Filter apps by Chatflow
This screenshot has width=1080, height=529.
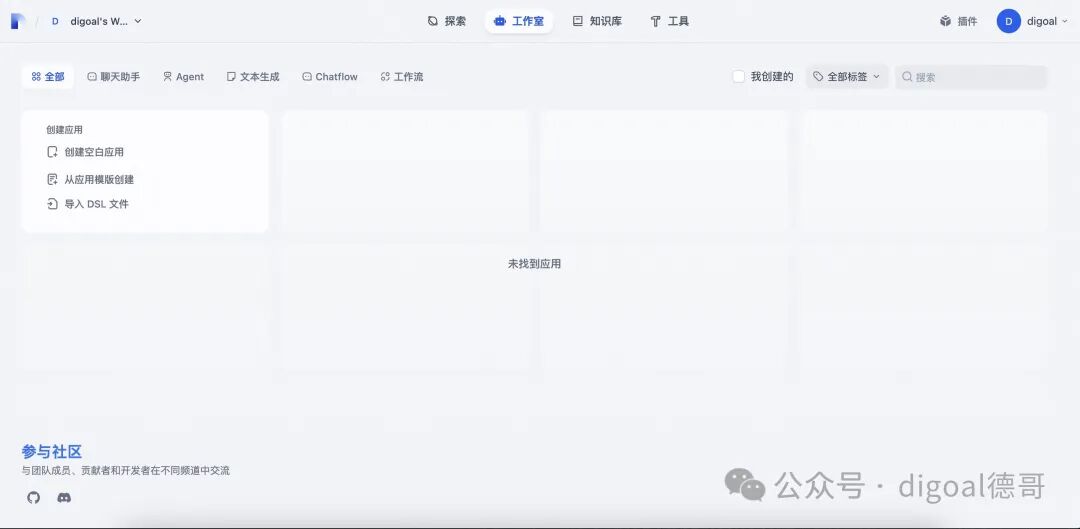[x=330, y=77]
